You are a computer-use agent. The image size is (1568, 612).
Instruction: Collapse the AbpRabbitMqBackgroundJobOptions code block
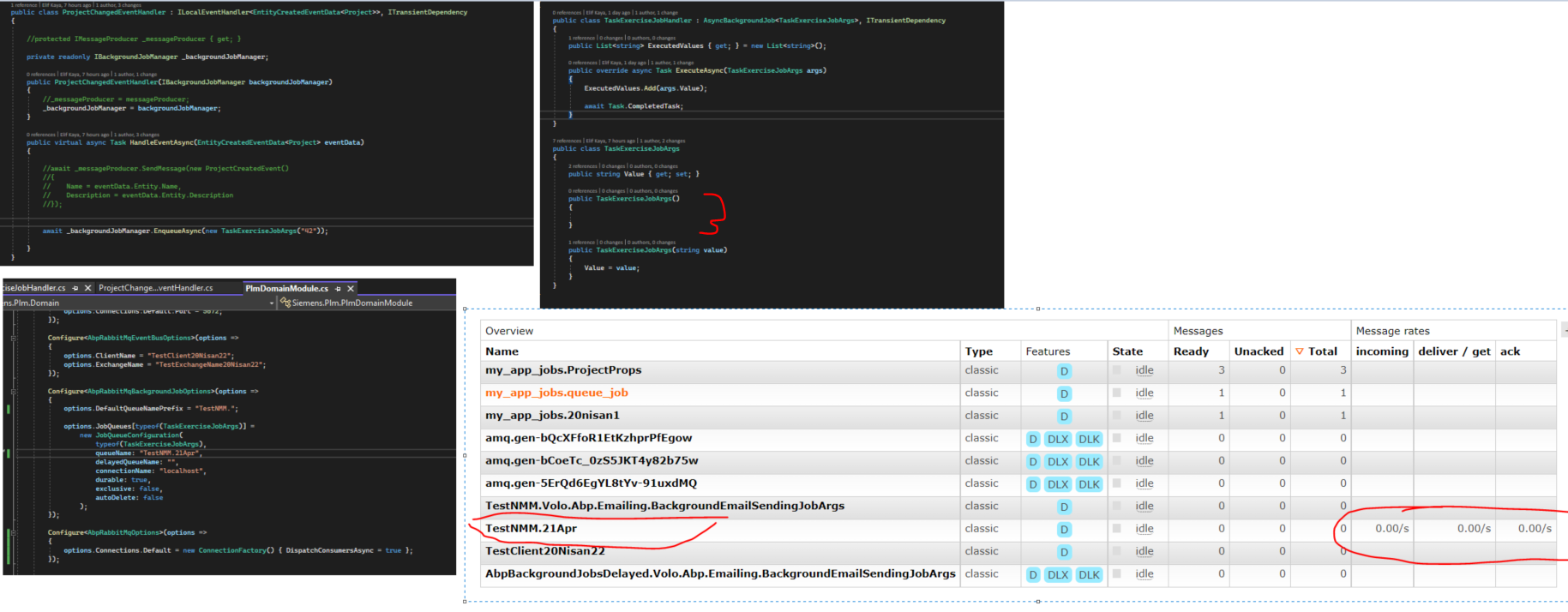[x=14, y=391]
